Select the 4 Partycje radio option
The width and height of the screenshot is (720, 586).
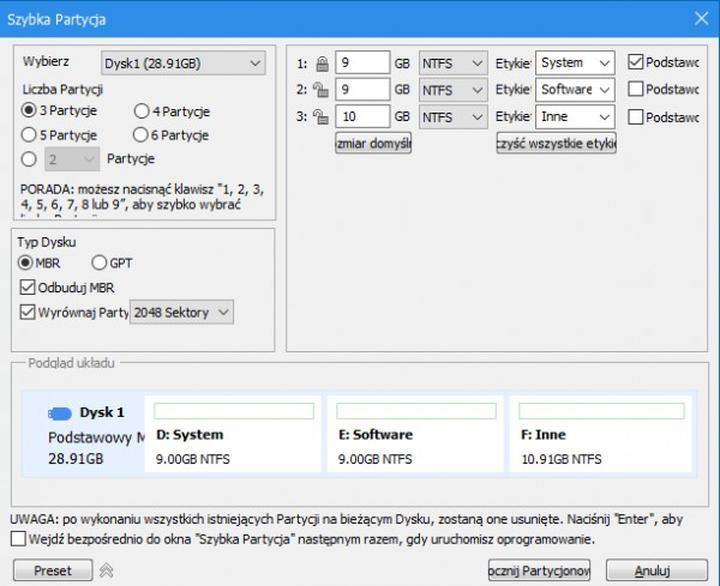141,112
